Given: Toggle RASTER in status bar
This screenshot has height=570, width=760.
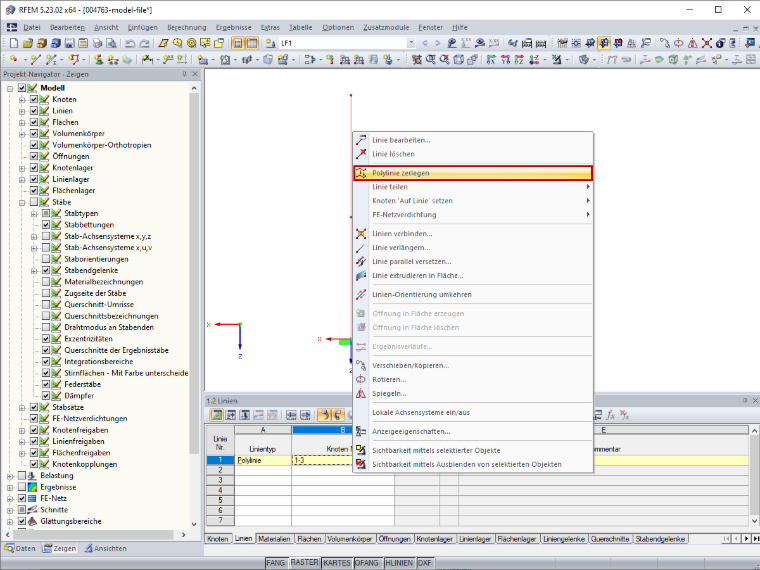Looking at the screenshot, I should click(x=304, y=562).
